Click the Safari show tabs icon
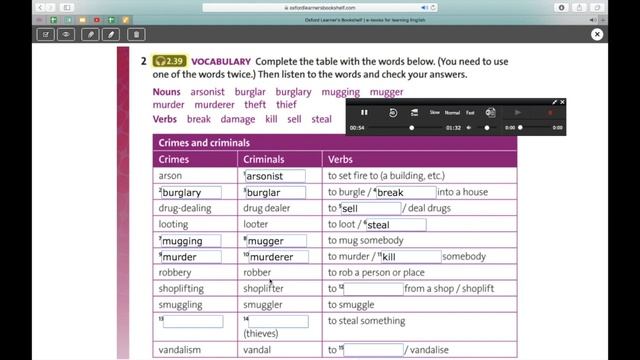 [x=597, y=7]
